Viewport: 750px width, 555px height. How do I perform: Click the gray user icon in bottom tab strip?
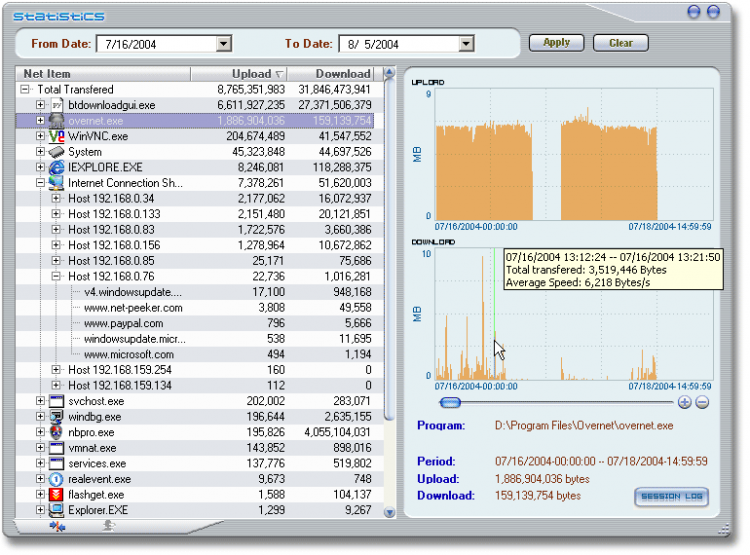(x=109, y=526)
